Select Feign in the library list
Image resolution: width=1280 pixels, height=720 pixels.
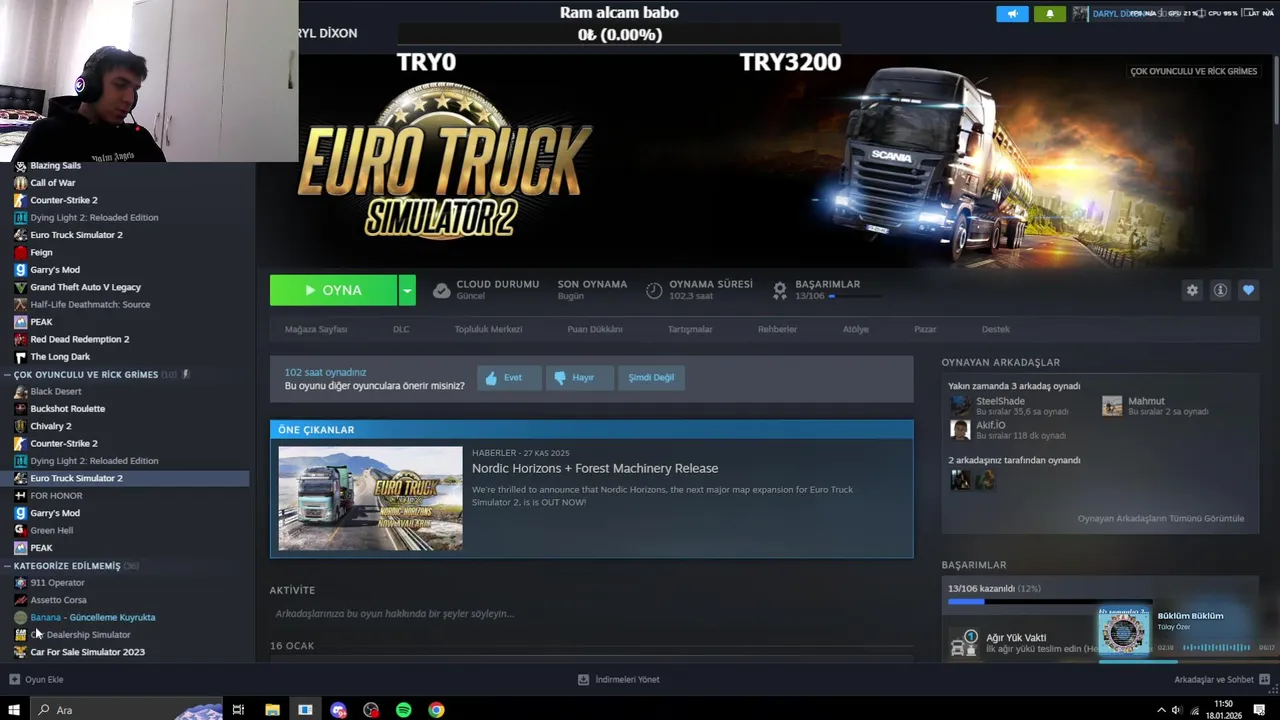click(41, 252)
